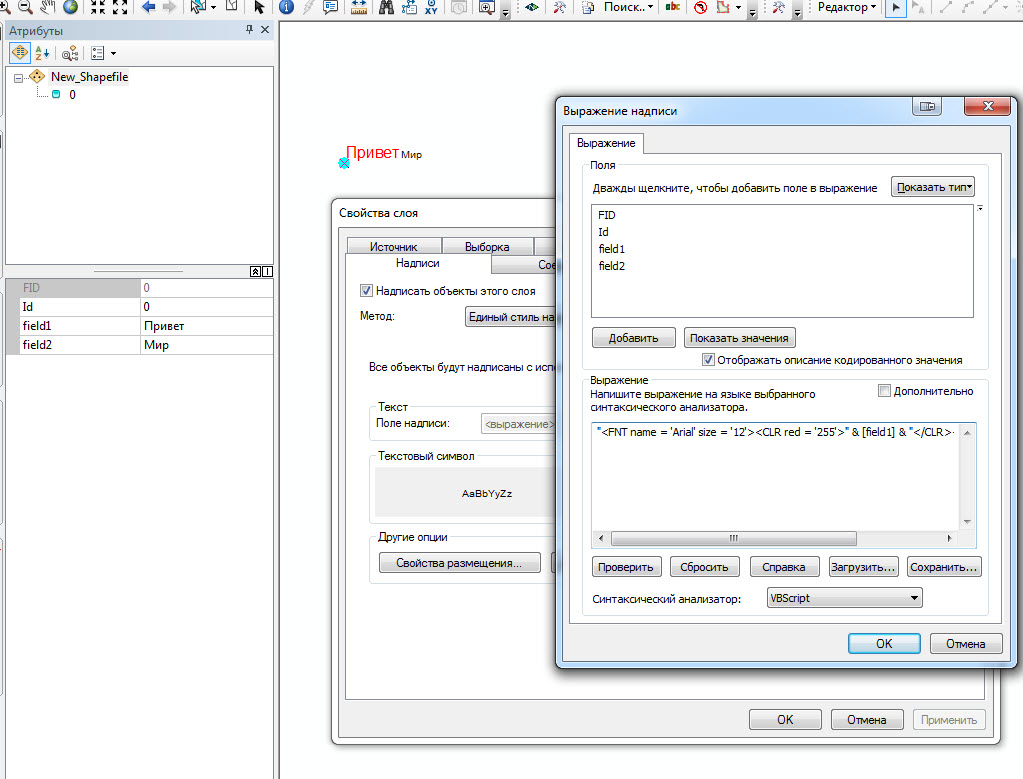Image resolution: width=1023 pixels, height=779 pixels.
Task: Click OK in Свойства слоя window
Action: 785,720
